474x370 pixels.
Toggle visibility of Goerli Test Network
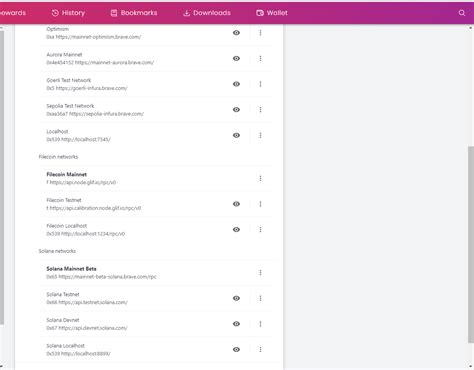pyautogui.click(x=236, y=84)
